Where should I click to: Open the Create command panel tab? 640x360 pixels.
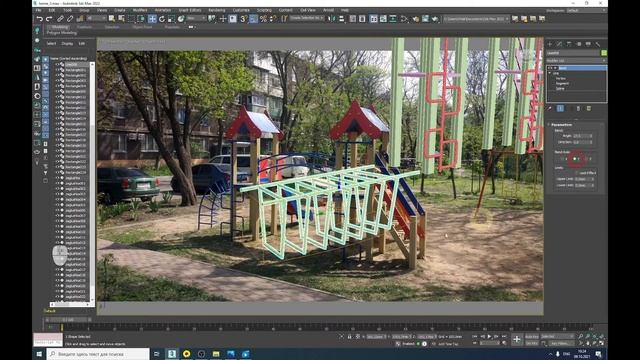pos(550,44)
